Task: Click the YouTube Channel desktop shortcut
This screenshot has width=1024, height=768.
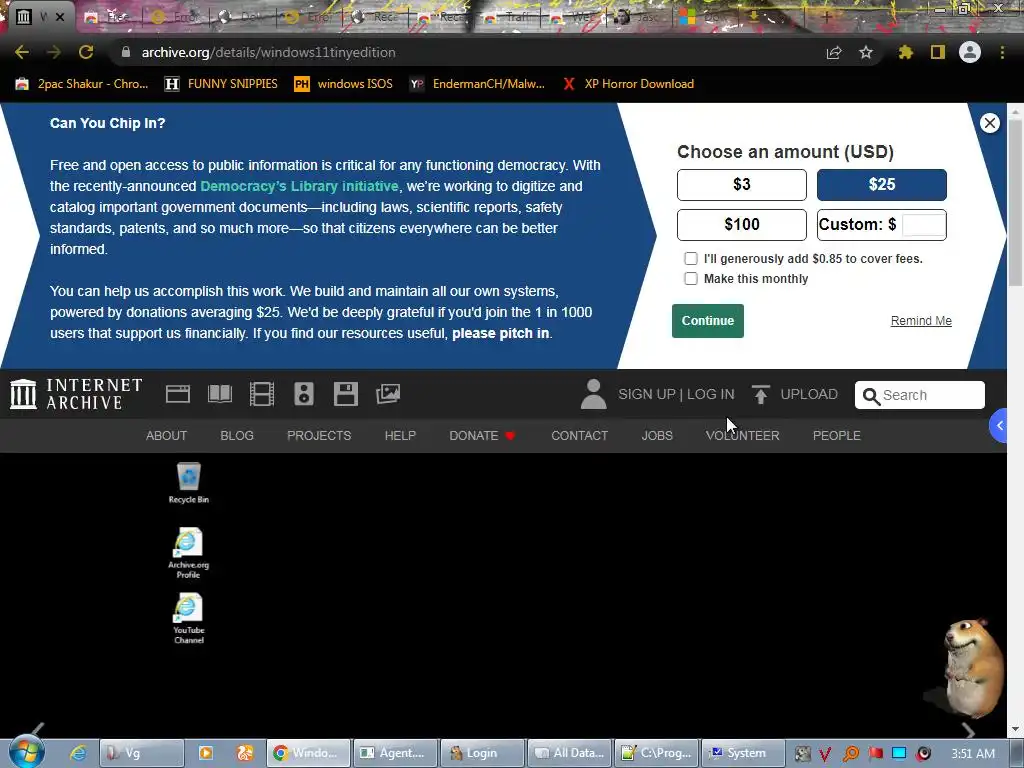Action: 188,618
